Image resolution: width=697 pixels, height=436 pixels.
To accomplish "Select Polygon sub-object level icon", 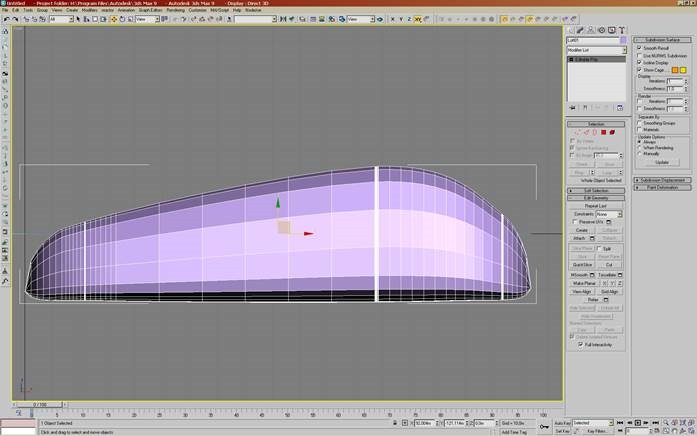I will tap(602, 132).
